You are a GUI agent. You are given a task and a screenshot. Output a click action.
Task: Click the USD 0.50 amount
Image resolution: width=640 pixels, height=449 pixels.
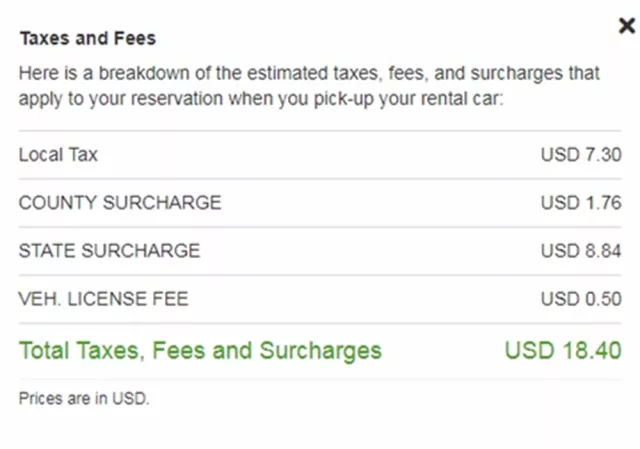(581, 299)
